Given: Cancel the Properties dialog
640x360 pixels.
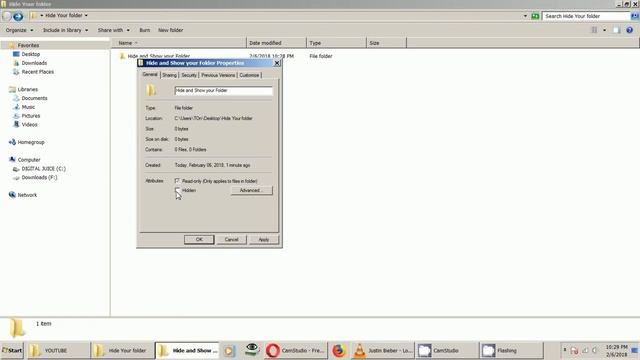Looking at the screenshot, I should coord(231,240).
